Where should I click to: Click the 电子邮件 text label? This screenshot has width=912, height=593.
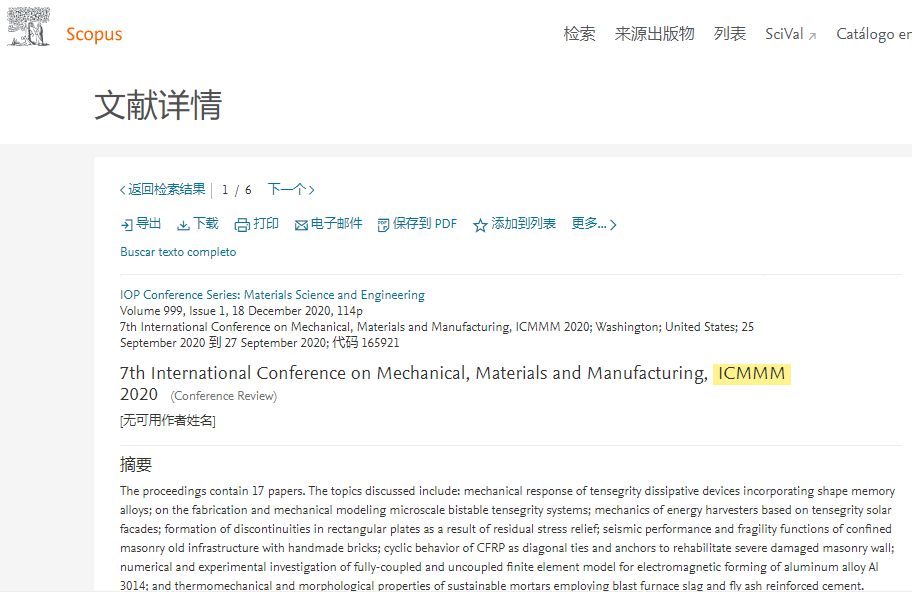(336, 223)
